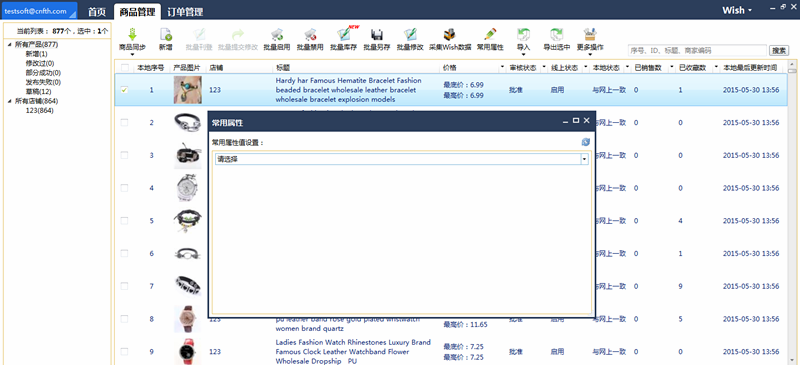
Task: Click the greyed 批量提交修改 toolbar icon
Action: click(x=237, y=35)
